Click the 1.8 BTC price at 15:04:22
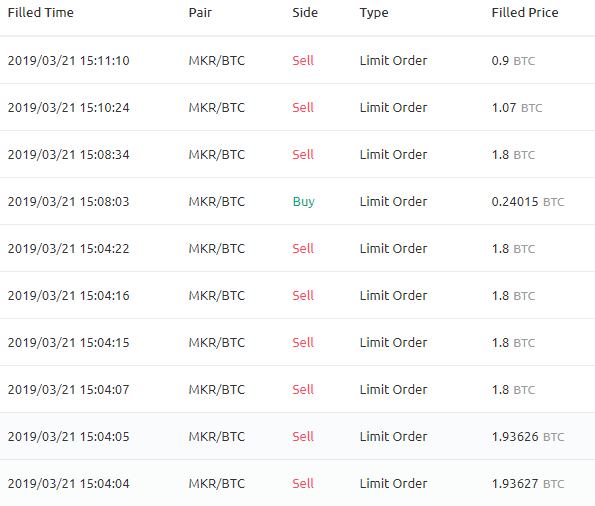Viewport: 595px width, 506px height. (513, 249)
